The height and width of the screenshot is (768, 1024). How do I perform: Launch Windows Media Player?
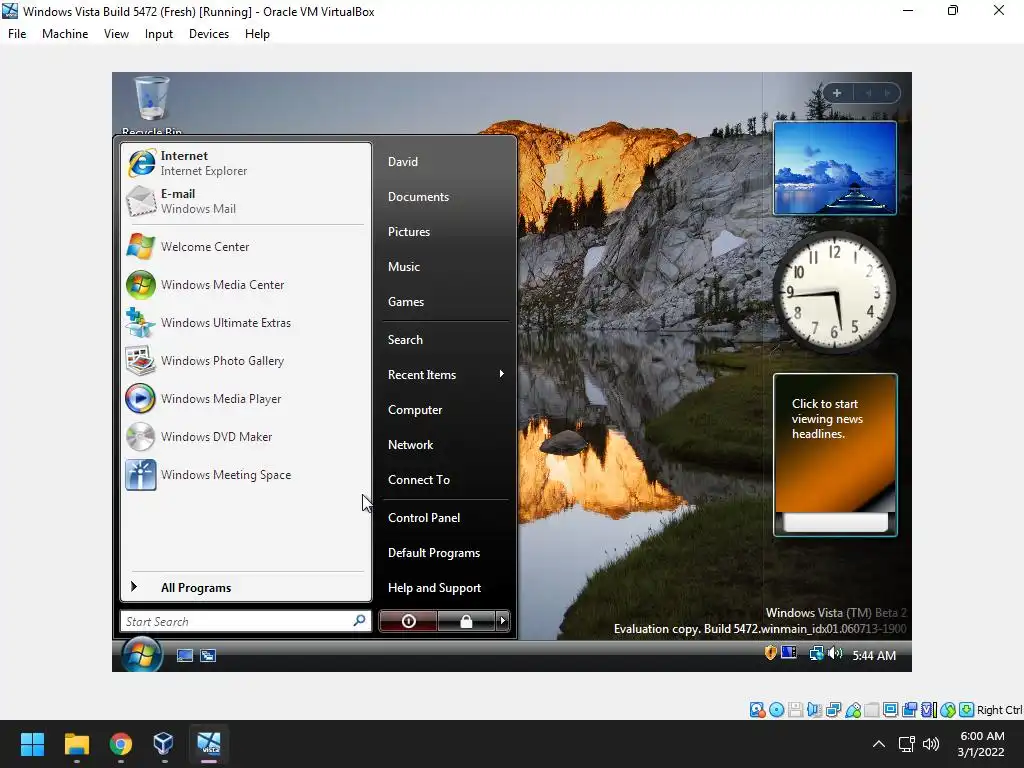(x=246, y=398)
